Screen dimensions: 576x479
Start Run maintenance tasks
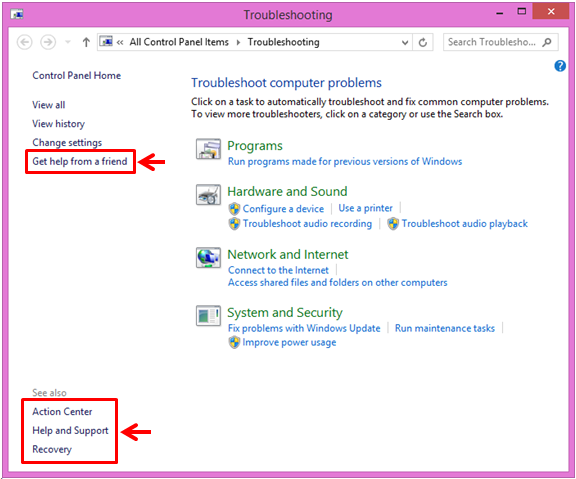(x=445, y=328)
